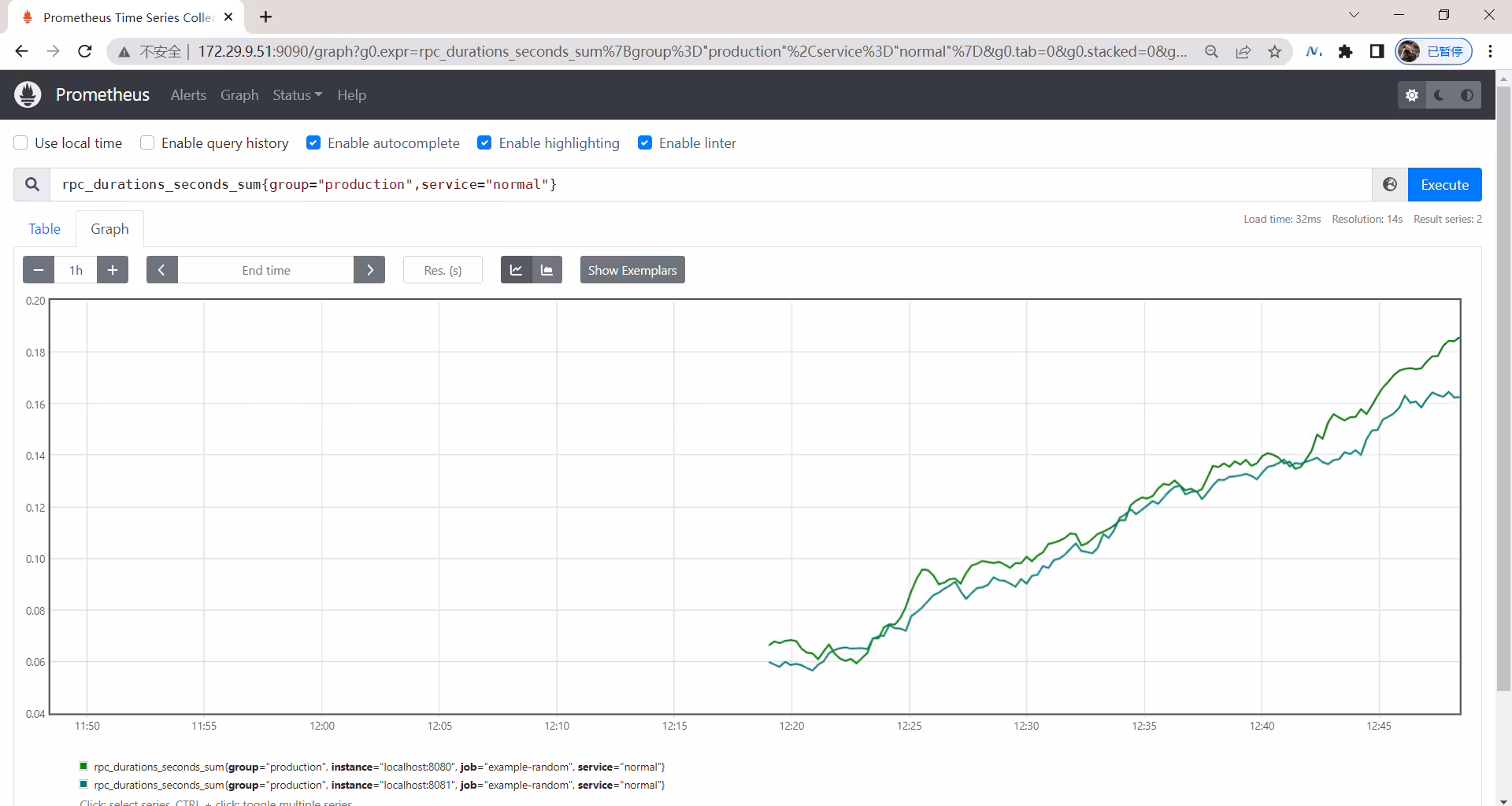Open the Alerts page
This screenshot has width=1512, height=806.
click(x=188, y=95)
